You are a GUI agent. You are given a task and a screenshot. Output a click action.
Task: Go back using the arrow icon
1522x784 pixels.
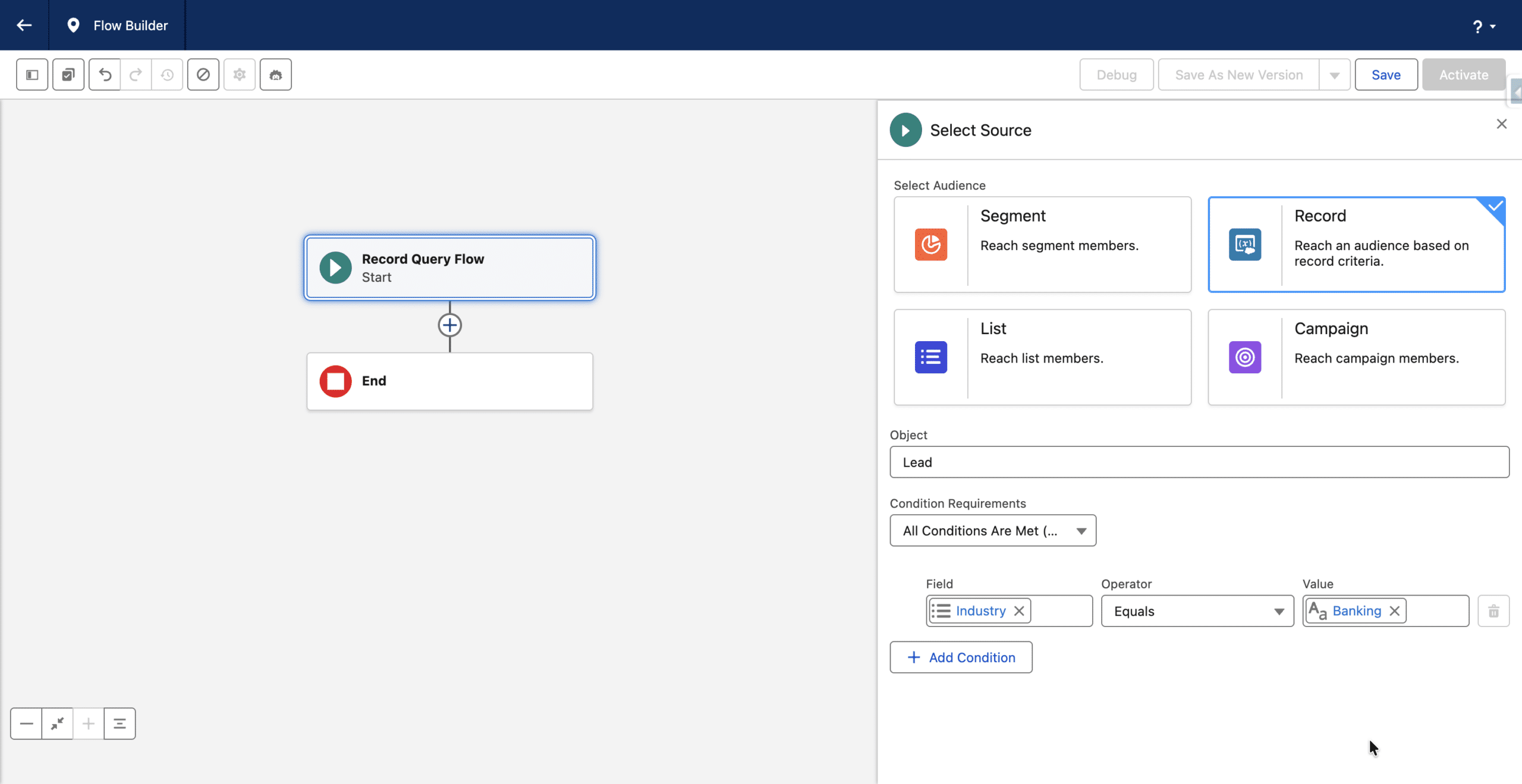[x=24, y=25]
